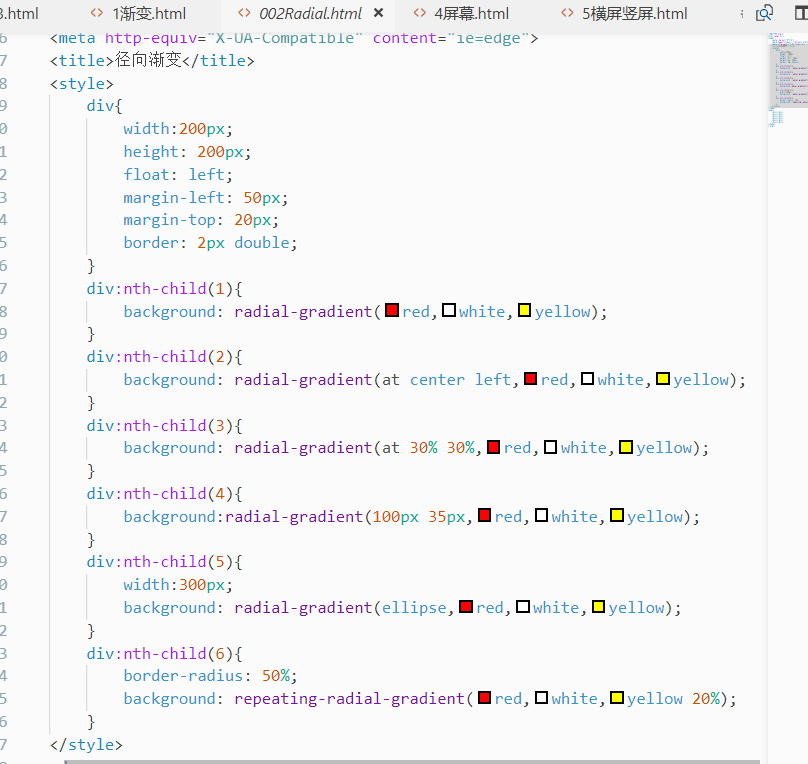Open yellow swatch before yellow 20%
This screenshot has height=764, width=808.
(x=616, y=698)
